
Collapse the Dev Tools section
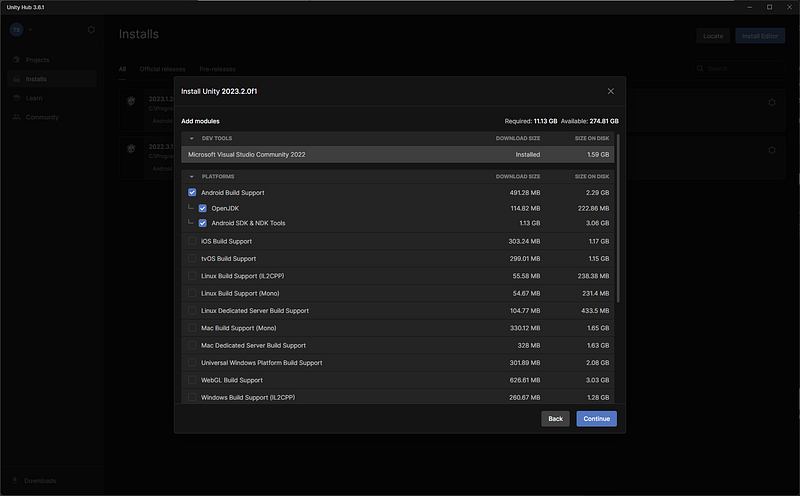pyautogui.click(x=192, y=138)
